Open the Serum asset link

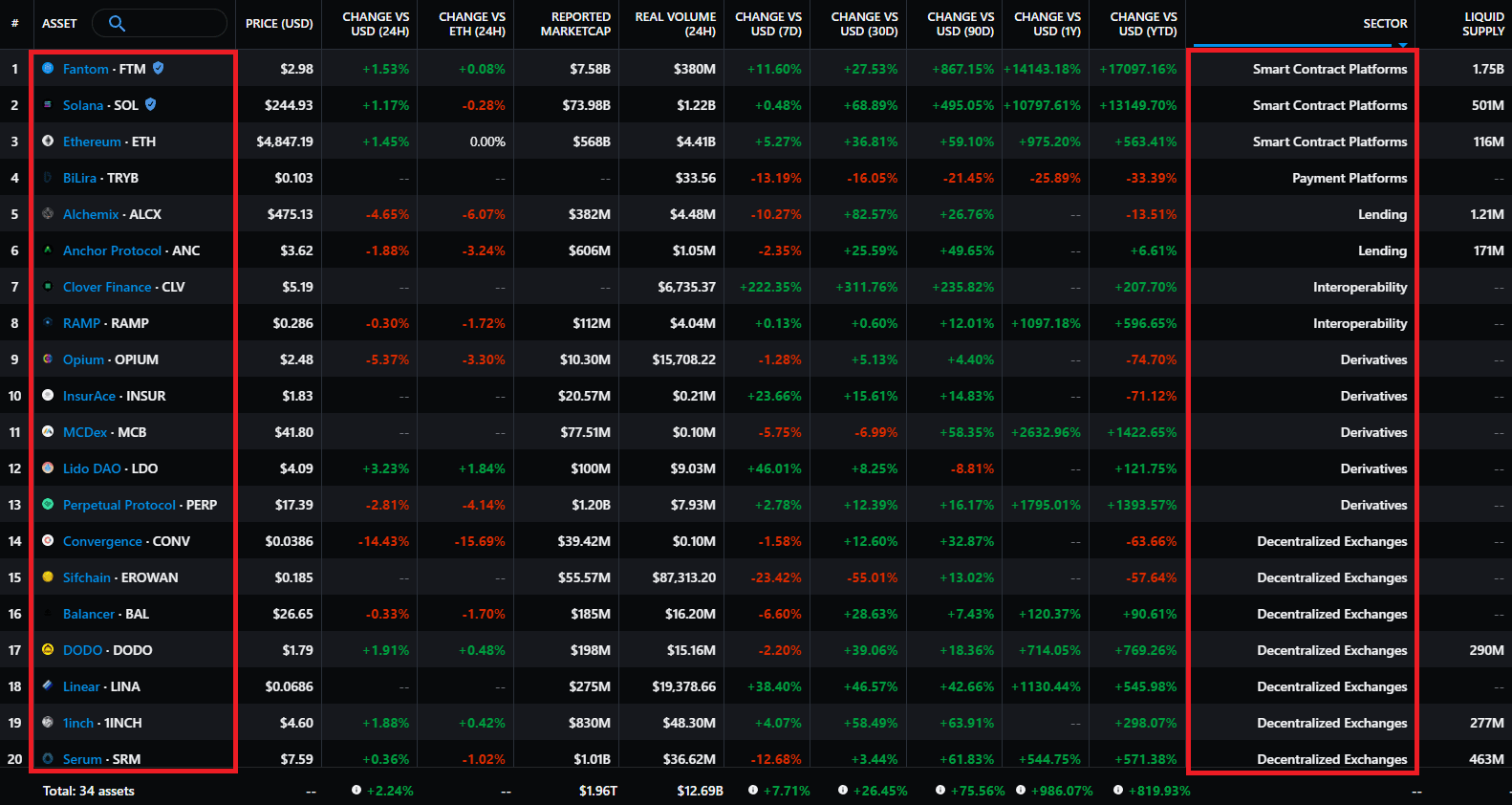pyautogui.click(x=82, y=759)
